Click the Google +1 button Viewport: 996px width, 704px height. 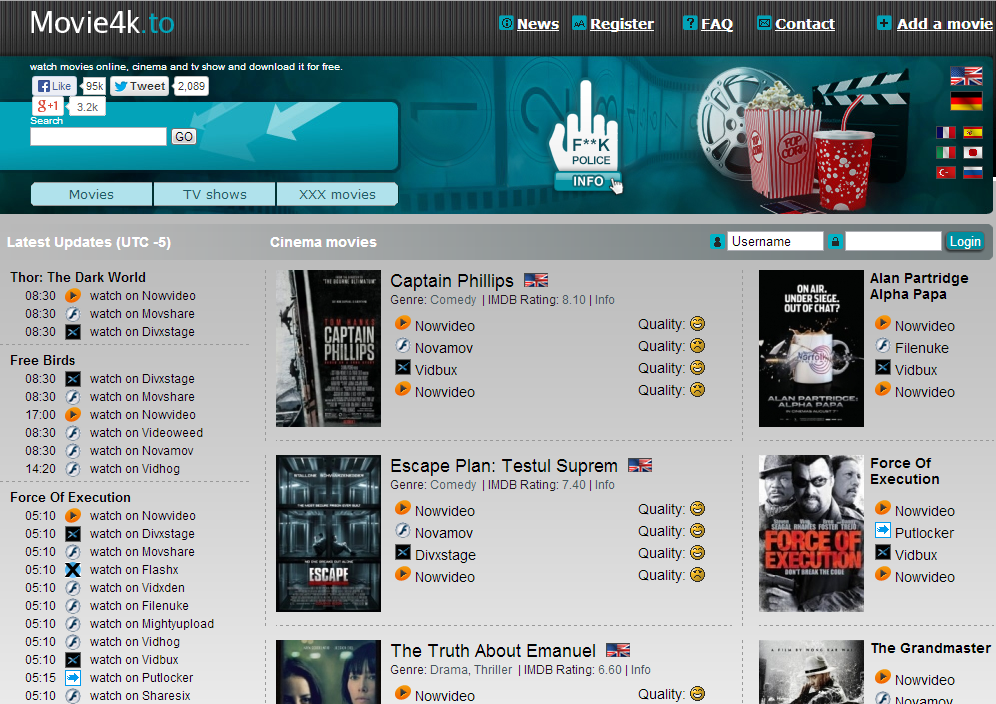coord(48,106)
